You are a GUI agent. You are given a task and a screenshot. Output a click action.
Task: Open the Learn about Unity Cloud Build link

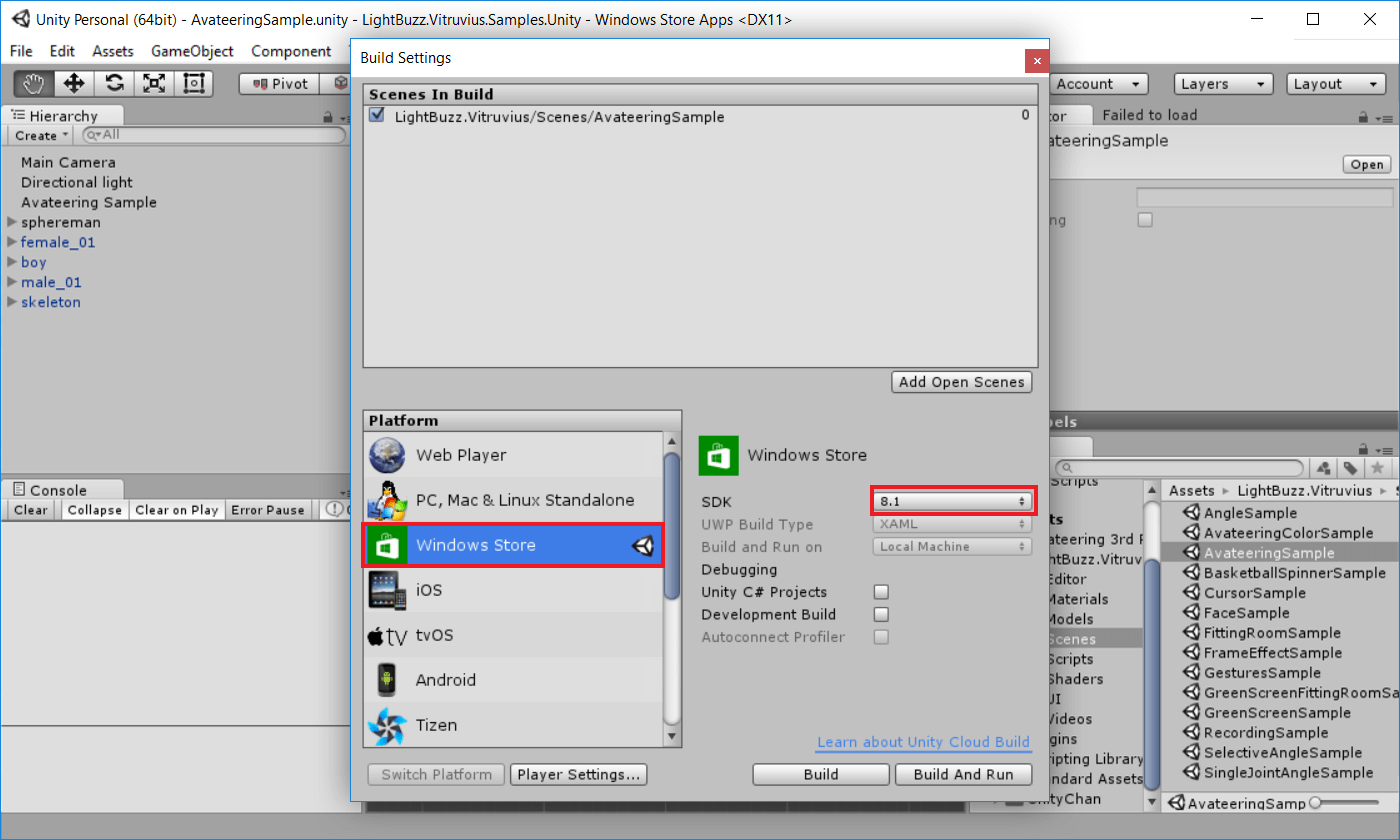(923, 743)
